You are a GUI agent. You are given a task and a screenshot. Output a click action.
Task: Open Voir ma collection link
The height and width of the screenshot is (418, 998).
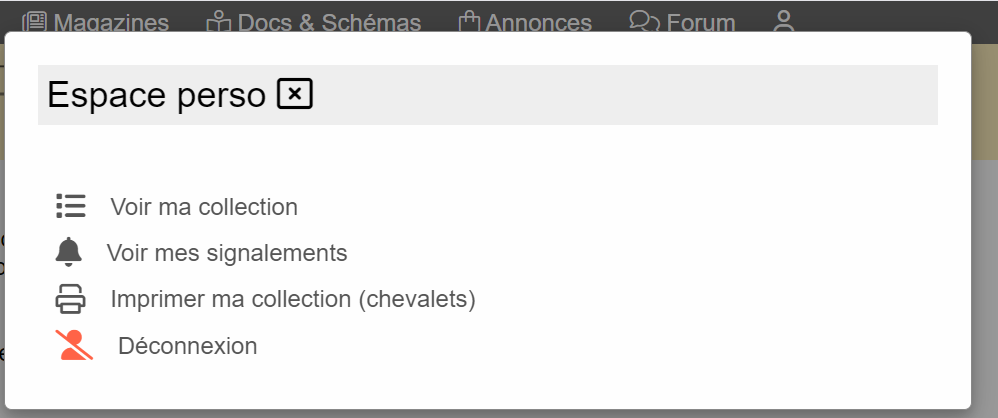tap(204, 207)
